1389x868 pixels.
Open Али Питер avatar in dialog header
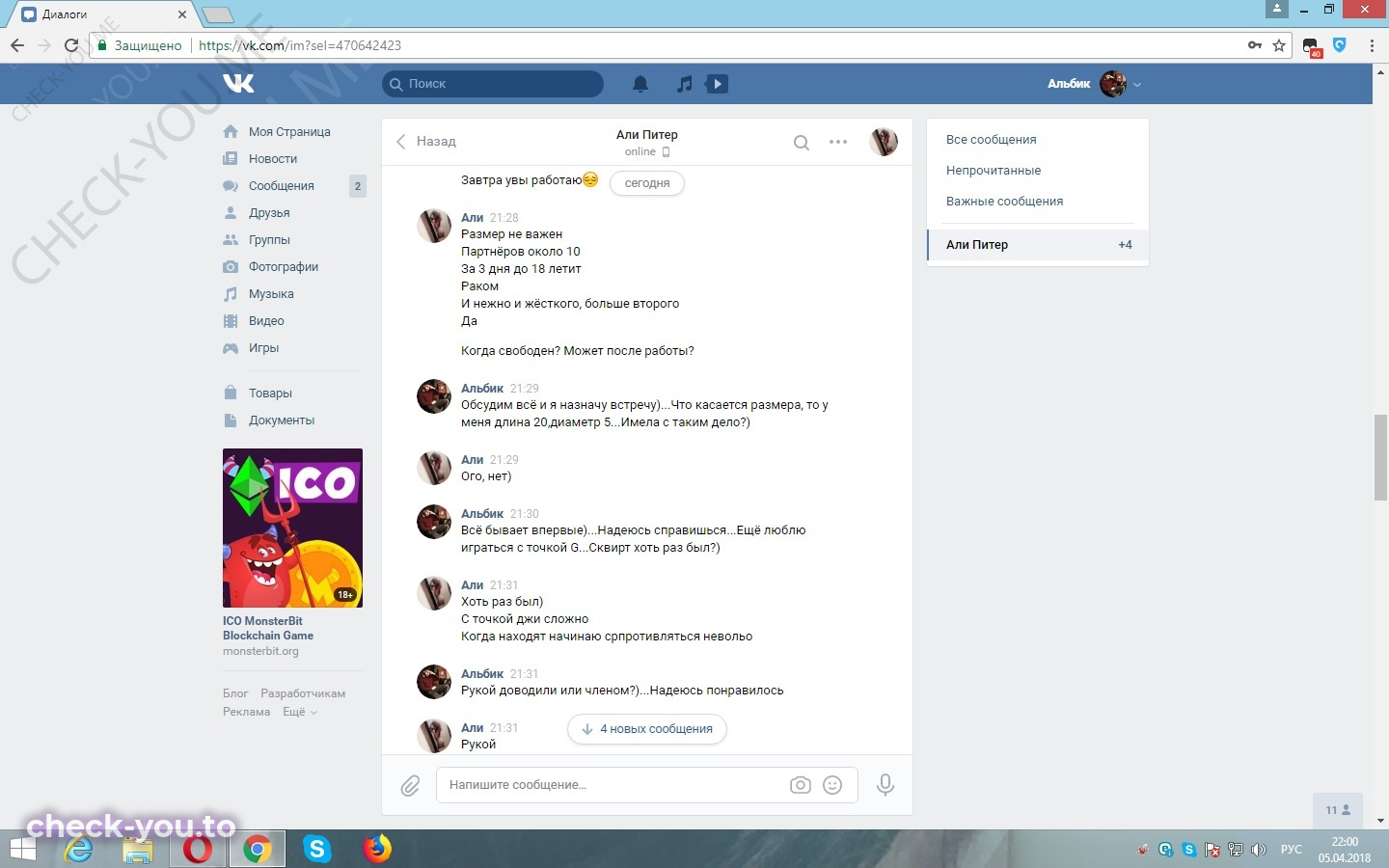pyautogui.click(x=884, y=142)
